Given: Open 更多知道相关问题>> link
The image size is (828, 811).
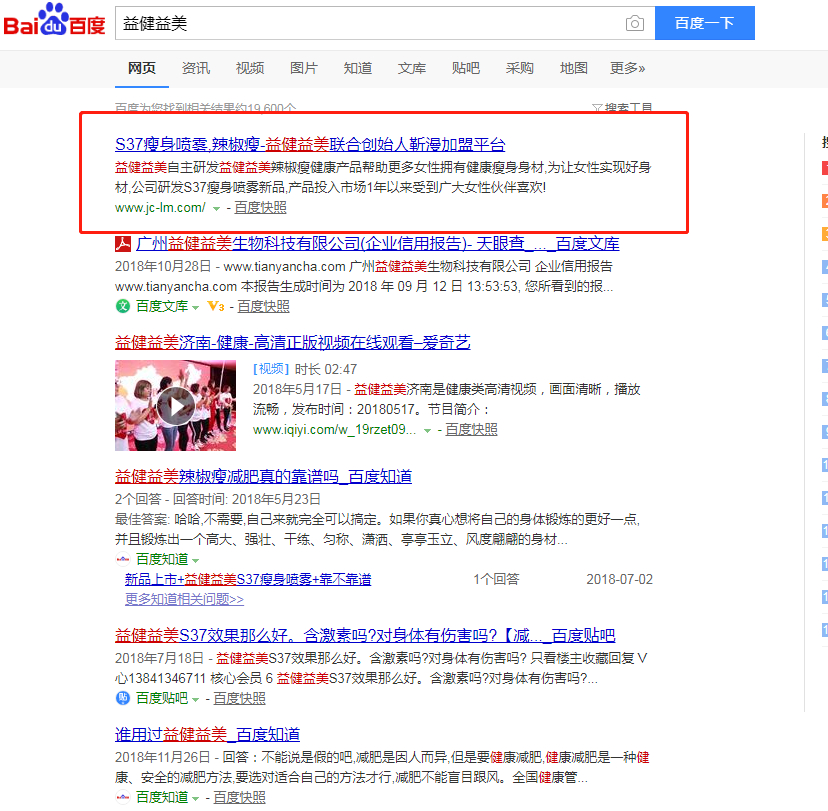Looking at the screenshot, I should pos(184,599).
